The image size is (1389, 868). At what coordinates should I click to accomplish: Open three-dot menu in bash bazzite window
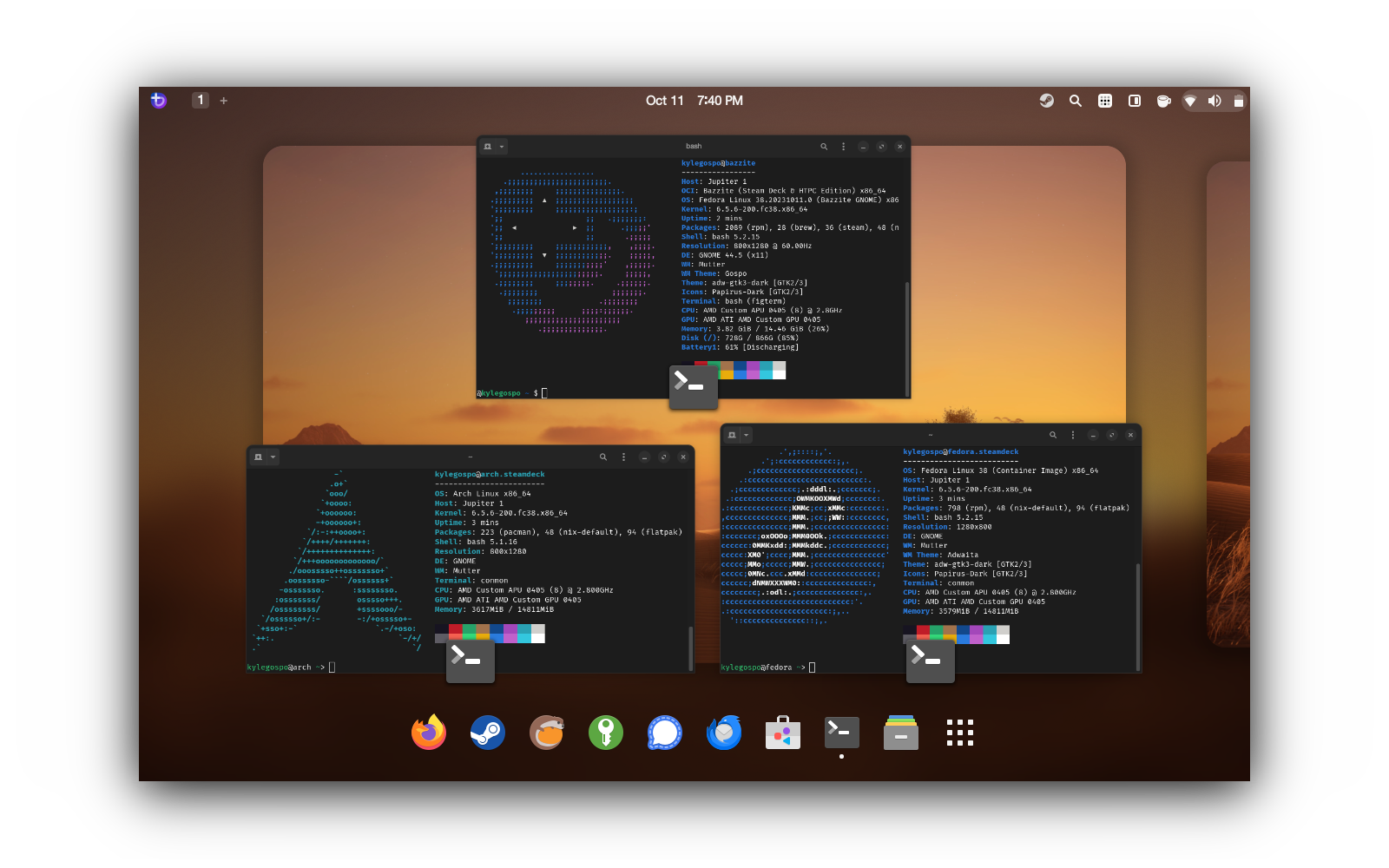coord(844,147)
